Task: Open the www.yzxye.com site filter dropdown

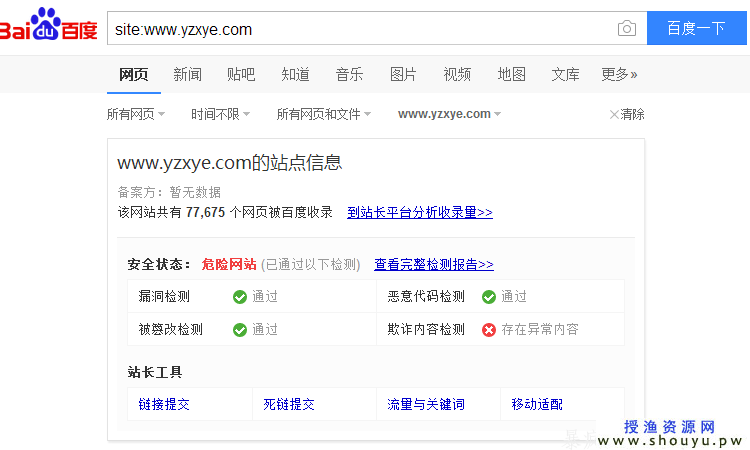Action: click(449, 114)
